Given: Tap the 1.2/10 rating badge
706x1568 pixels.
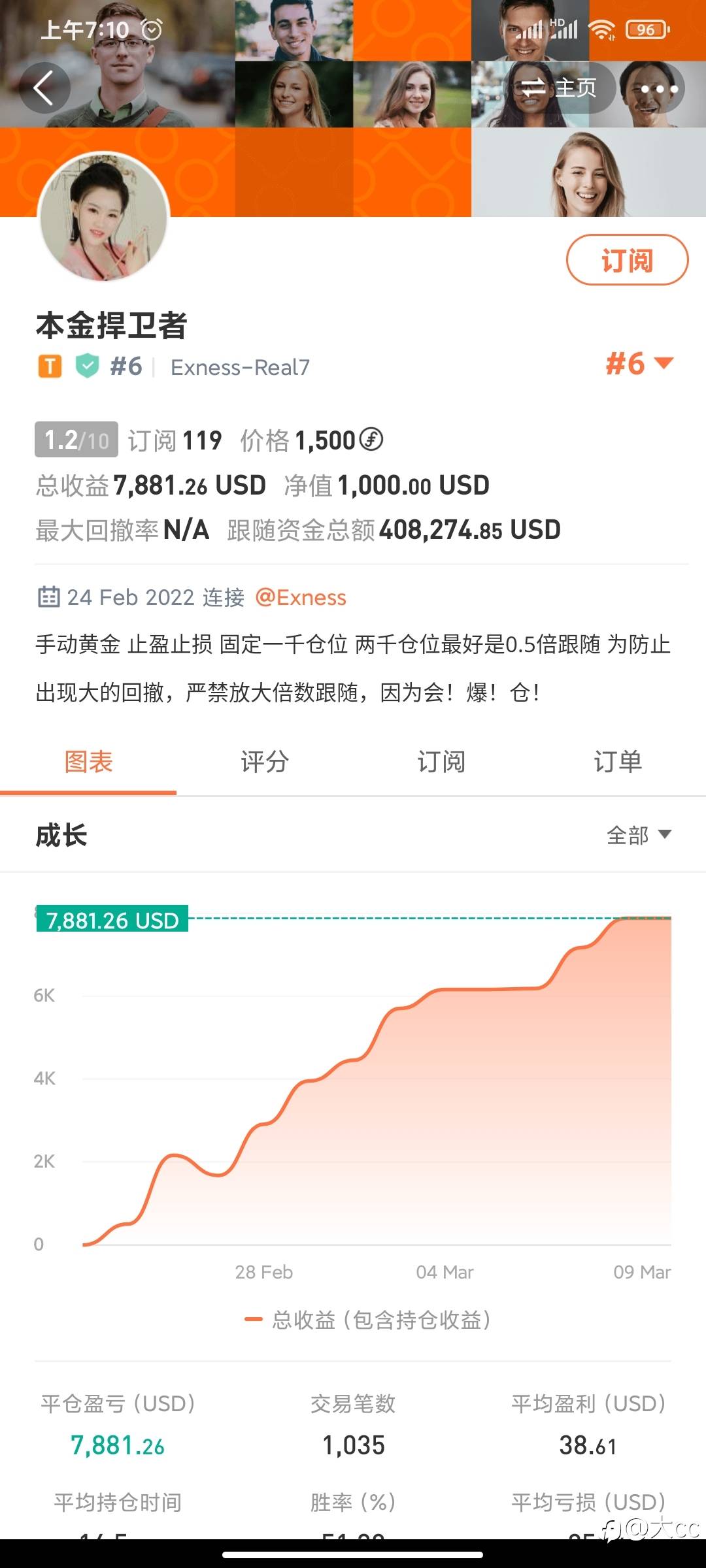Looking at the screenshot, I should (x=76, y=440).
